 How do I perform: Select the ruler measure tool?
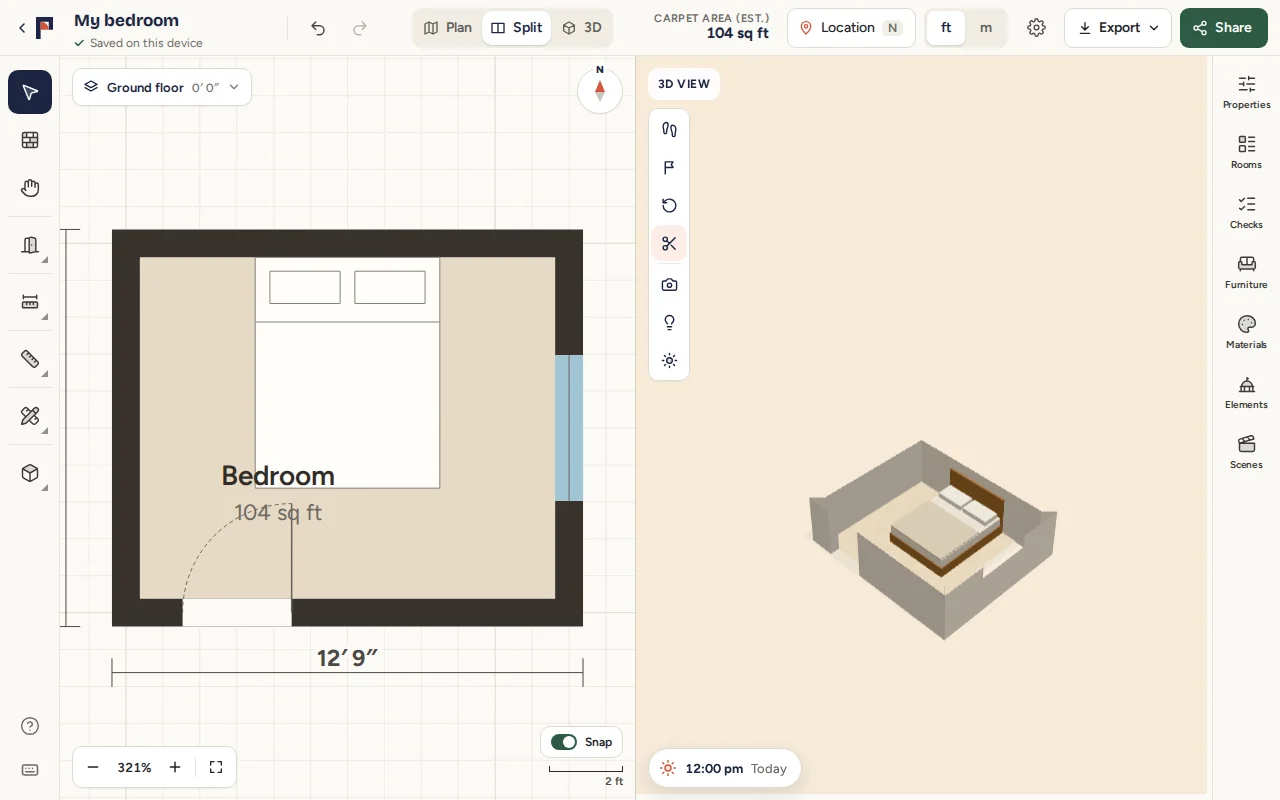coord(30,359)
